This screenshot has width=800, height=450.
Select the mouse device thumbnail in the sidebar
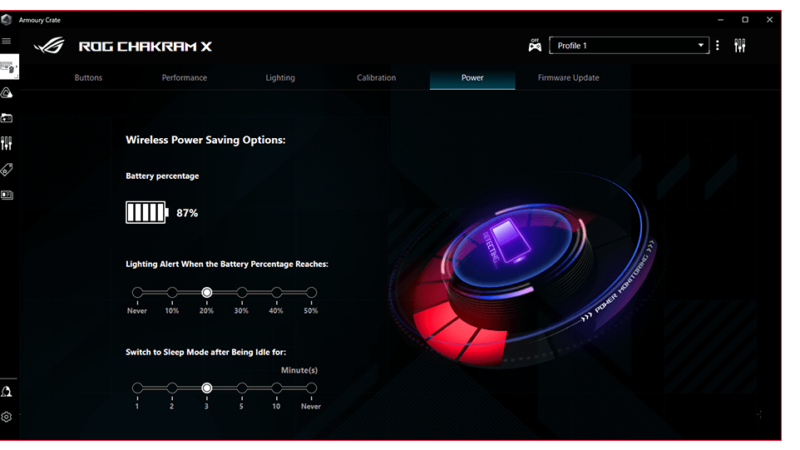click(x=8, y=67)
